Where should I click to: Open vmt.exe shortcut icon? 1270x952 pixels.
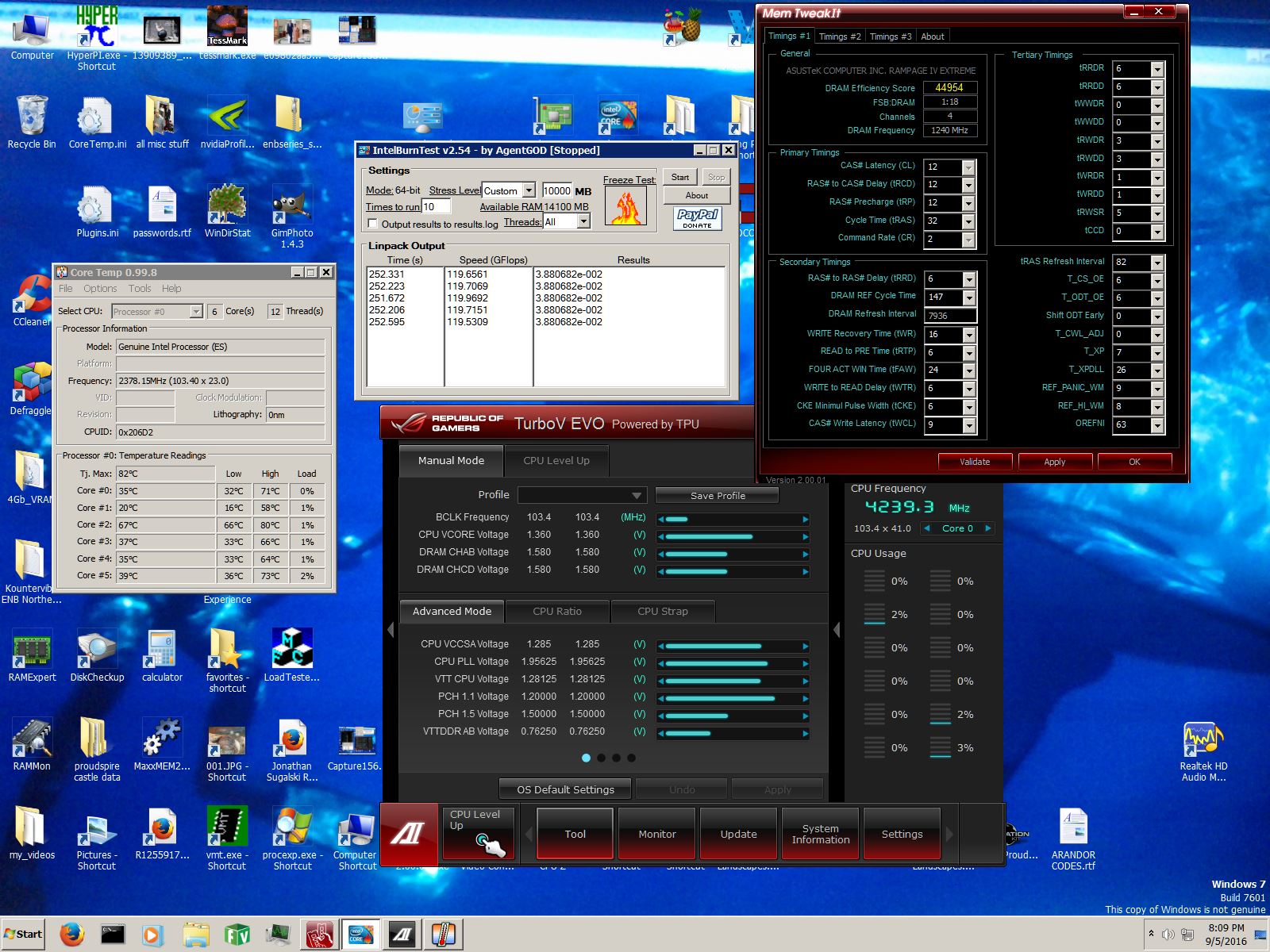click(227, 838)
